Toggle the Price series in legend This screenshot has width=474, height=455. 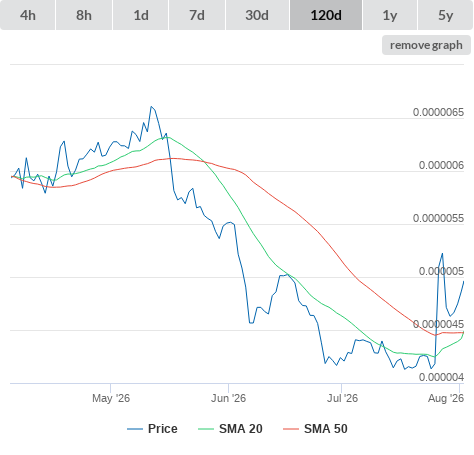click(x=163, y=429)
